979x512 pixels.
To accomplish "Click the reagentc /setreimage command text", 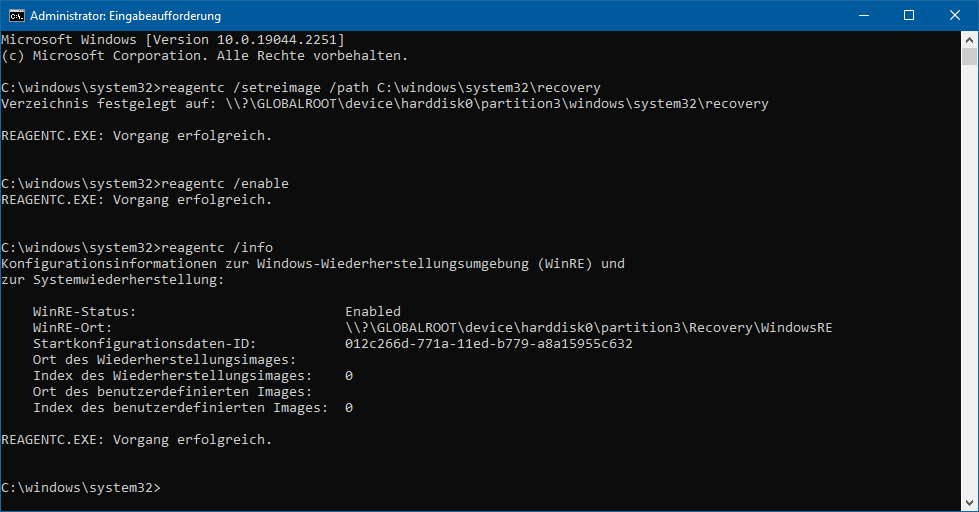I will point(381,88).
